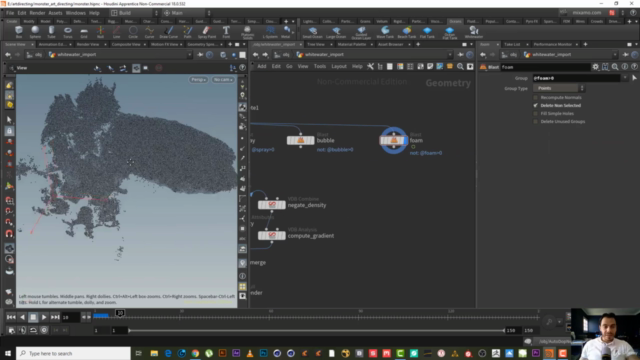Select the Null shelf tool
Image resolution: width=640 pixels, height=360 pixels.
click(x=100, y=32)
